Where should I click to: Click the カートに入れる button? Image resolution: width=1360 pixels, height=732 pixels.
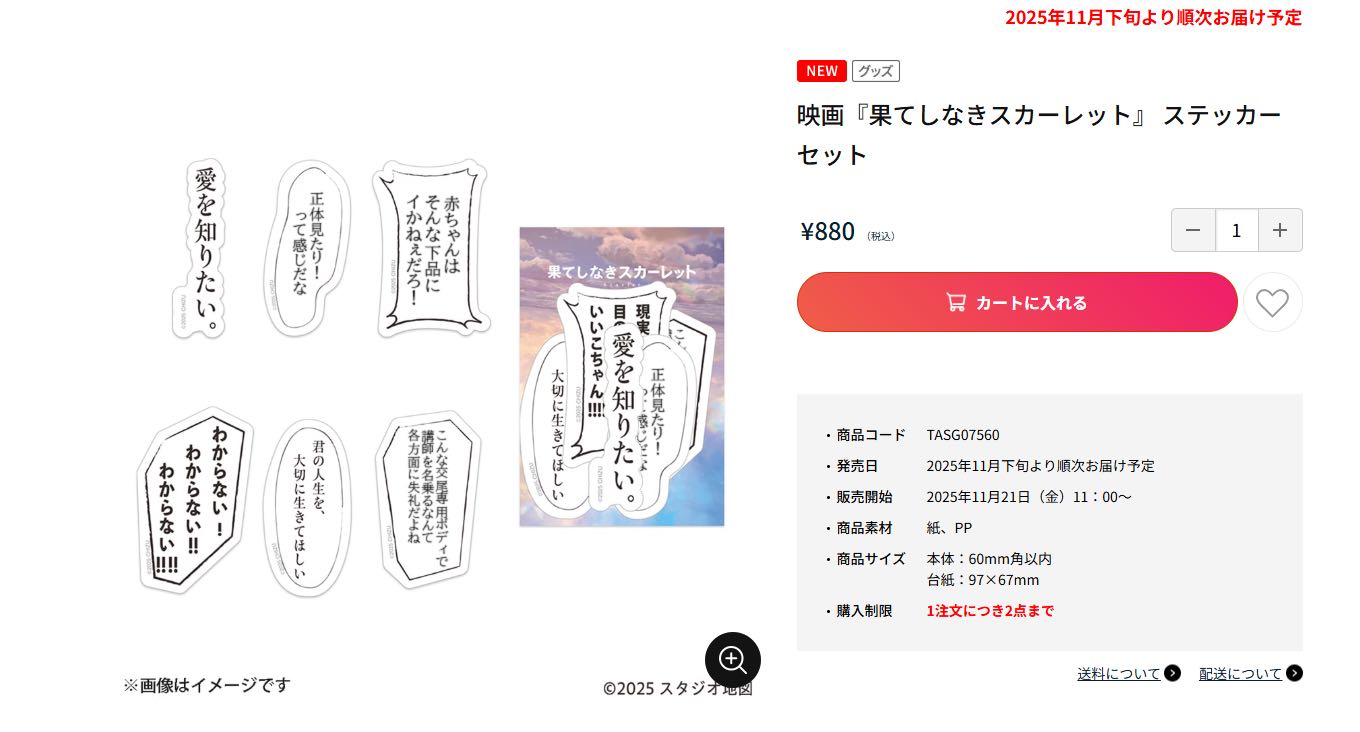tap(1017, 302)
